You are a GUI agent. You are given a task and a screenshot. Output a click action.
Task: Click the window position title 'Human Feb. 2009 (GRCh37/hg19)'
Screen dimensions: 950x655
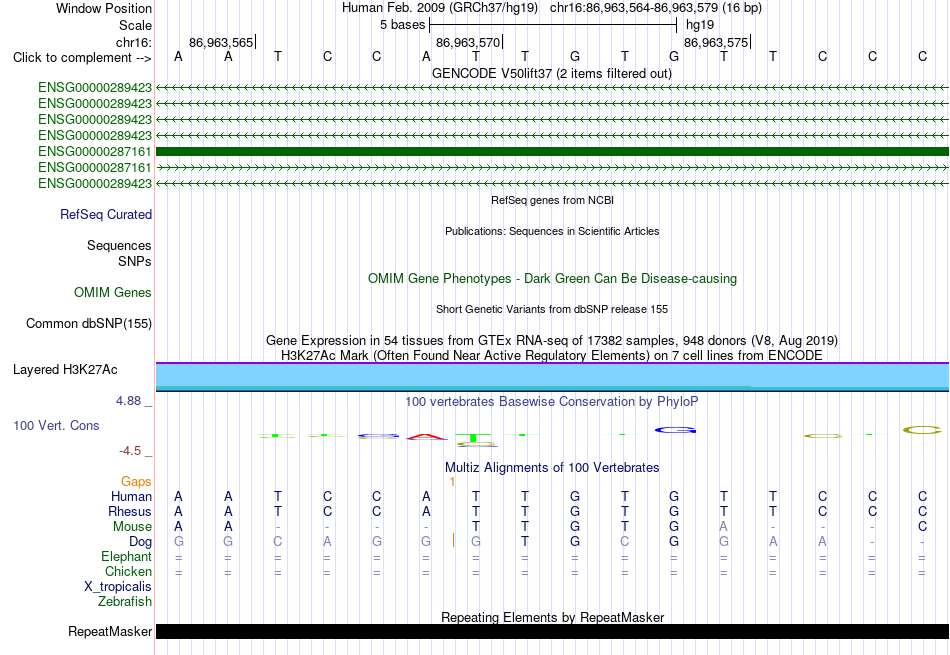click(440, 8)
